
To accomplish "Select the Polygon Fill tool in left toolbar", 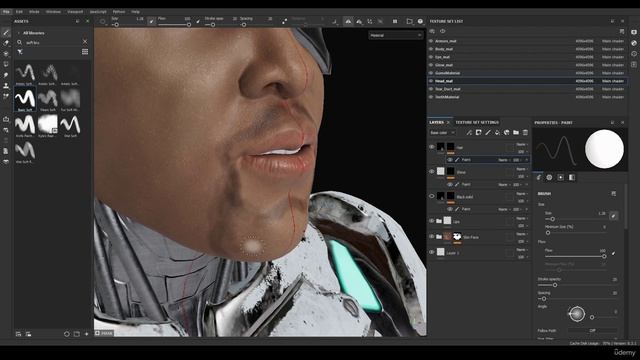I will [x=6, y=64].
